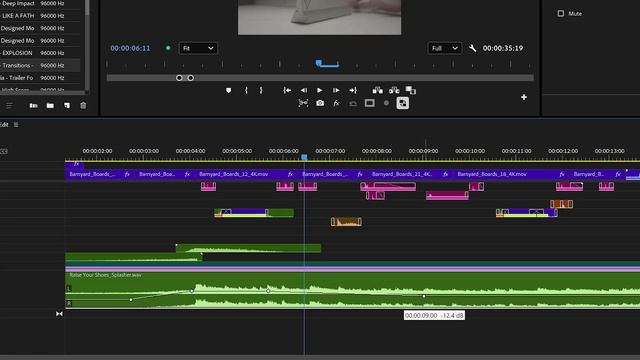Click the dimmed loop playback icon

353,104
